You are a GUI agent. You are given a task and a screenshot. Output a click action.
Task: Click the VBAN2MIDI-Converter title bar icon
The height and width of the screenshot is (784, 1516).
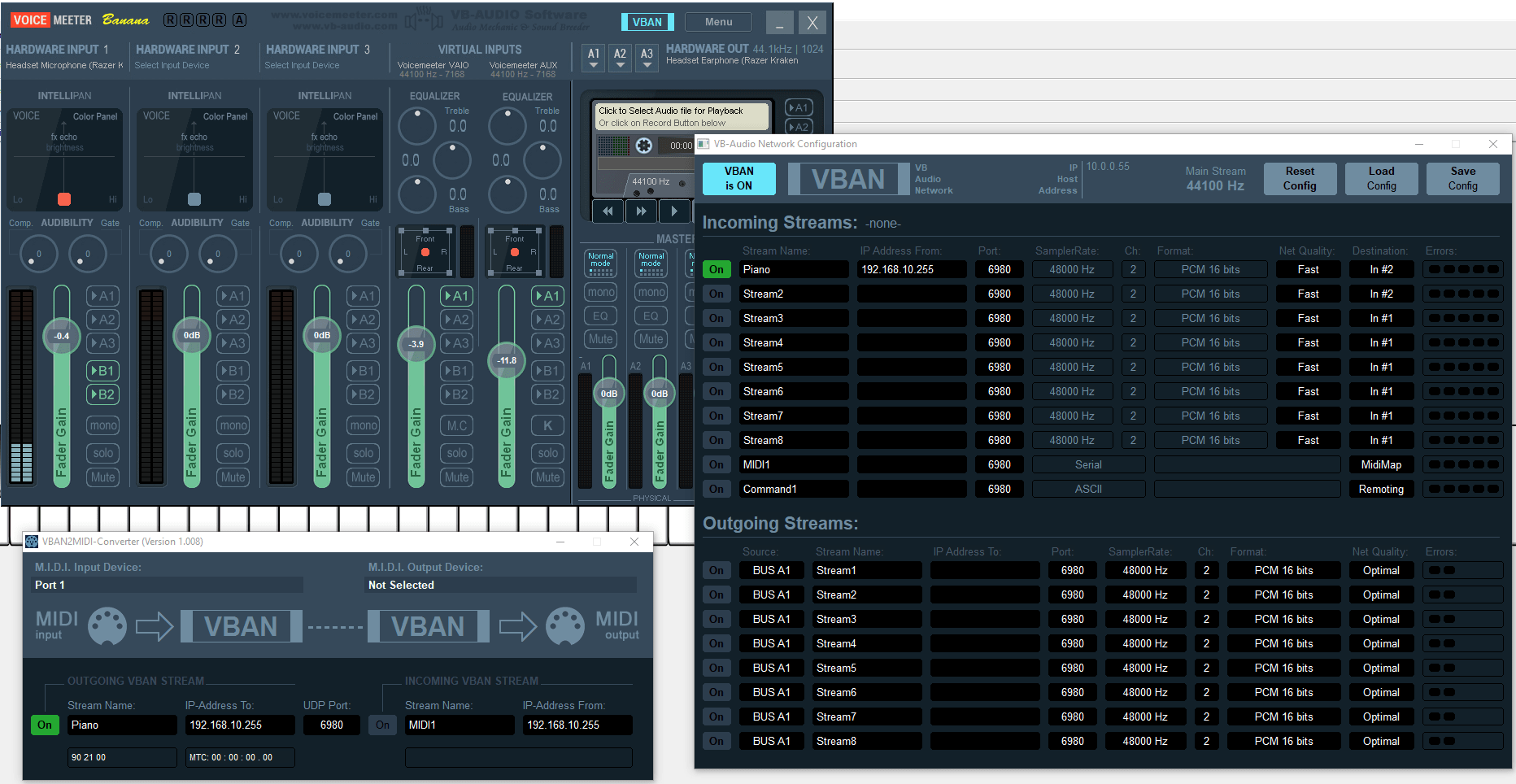point(32,542)
